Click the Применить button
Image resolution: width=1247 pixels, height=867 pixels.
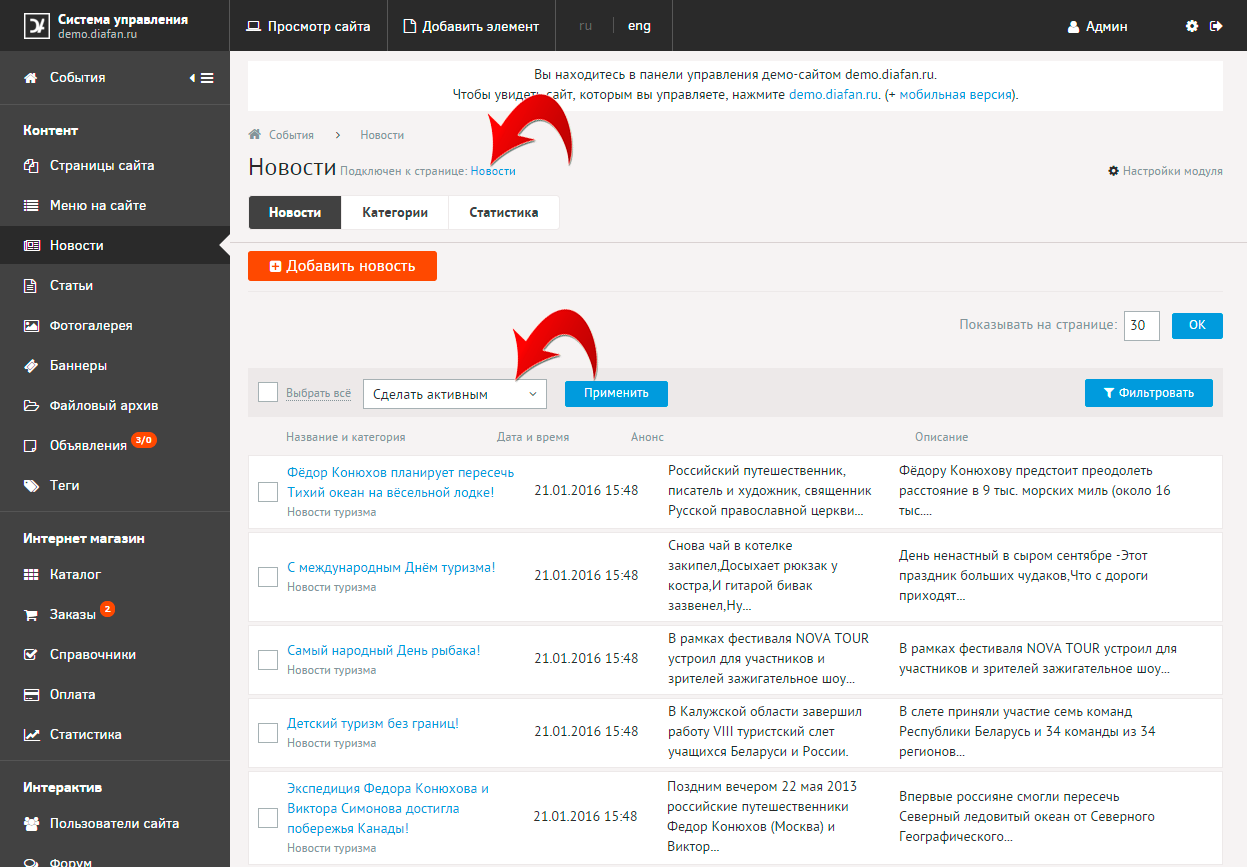pyautogui.click(x=616, y=393)
